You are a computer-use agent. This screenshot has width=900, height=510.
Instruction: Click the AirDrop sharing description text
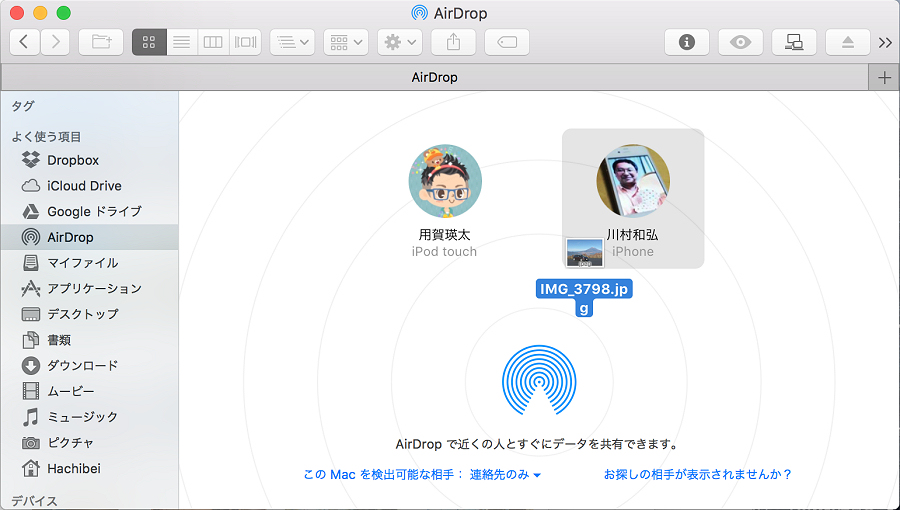(538, 444)
